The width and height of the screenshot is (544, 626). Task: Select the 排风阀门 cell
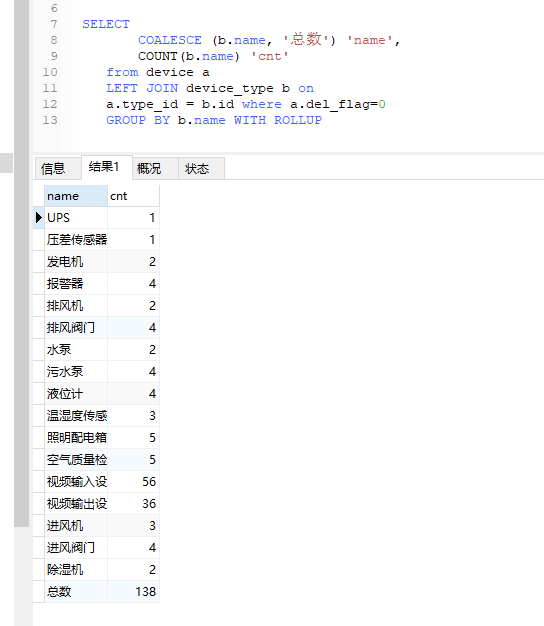tap(75, 327)
